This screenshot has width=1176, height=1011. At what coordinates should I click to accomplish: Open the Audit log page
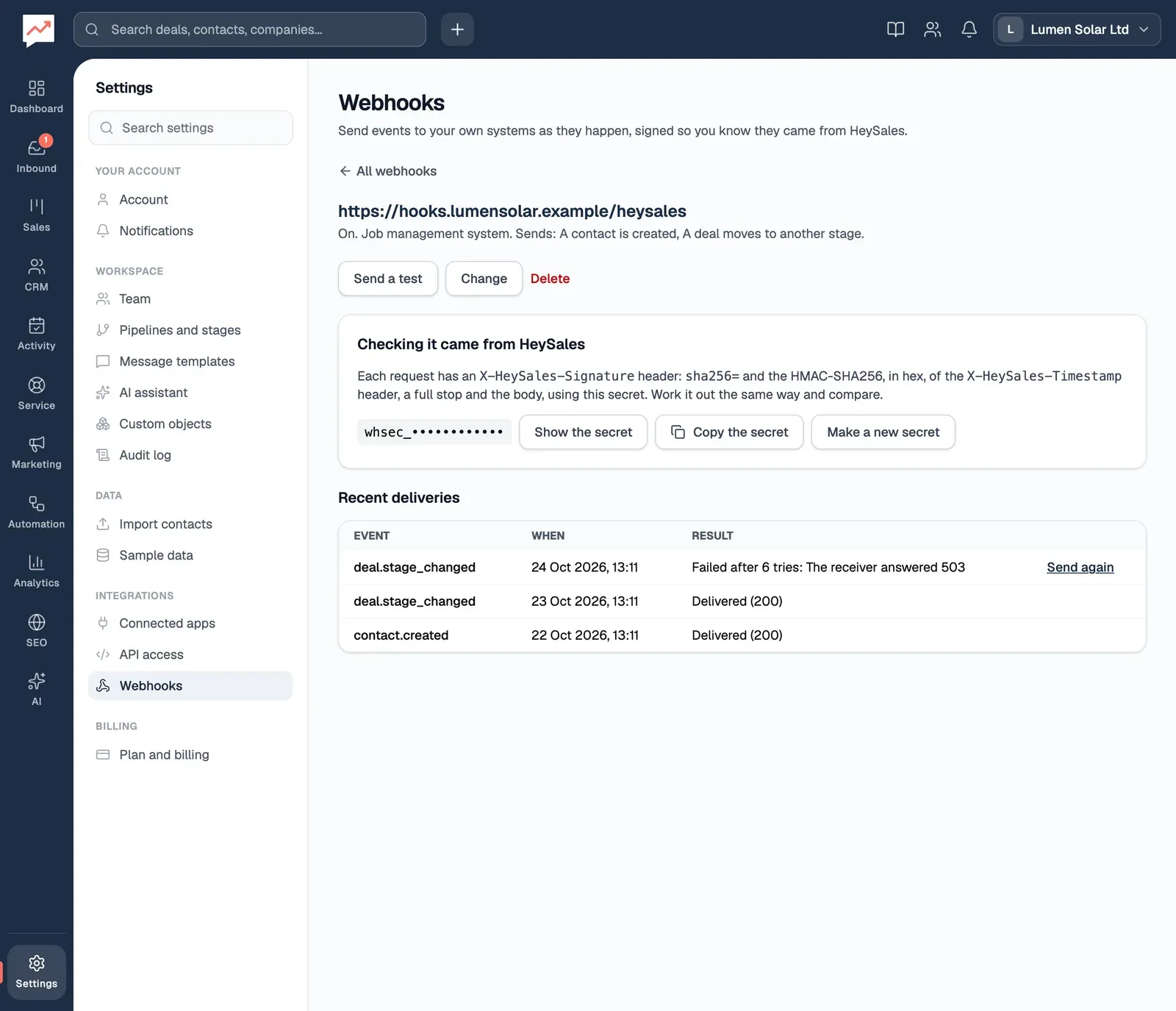(190, 455)
